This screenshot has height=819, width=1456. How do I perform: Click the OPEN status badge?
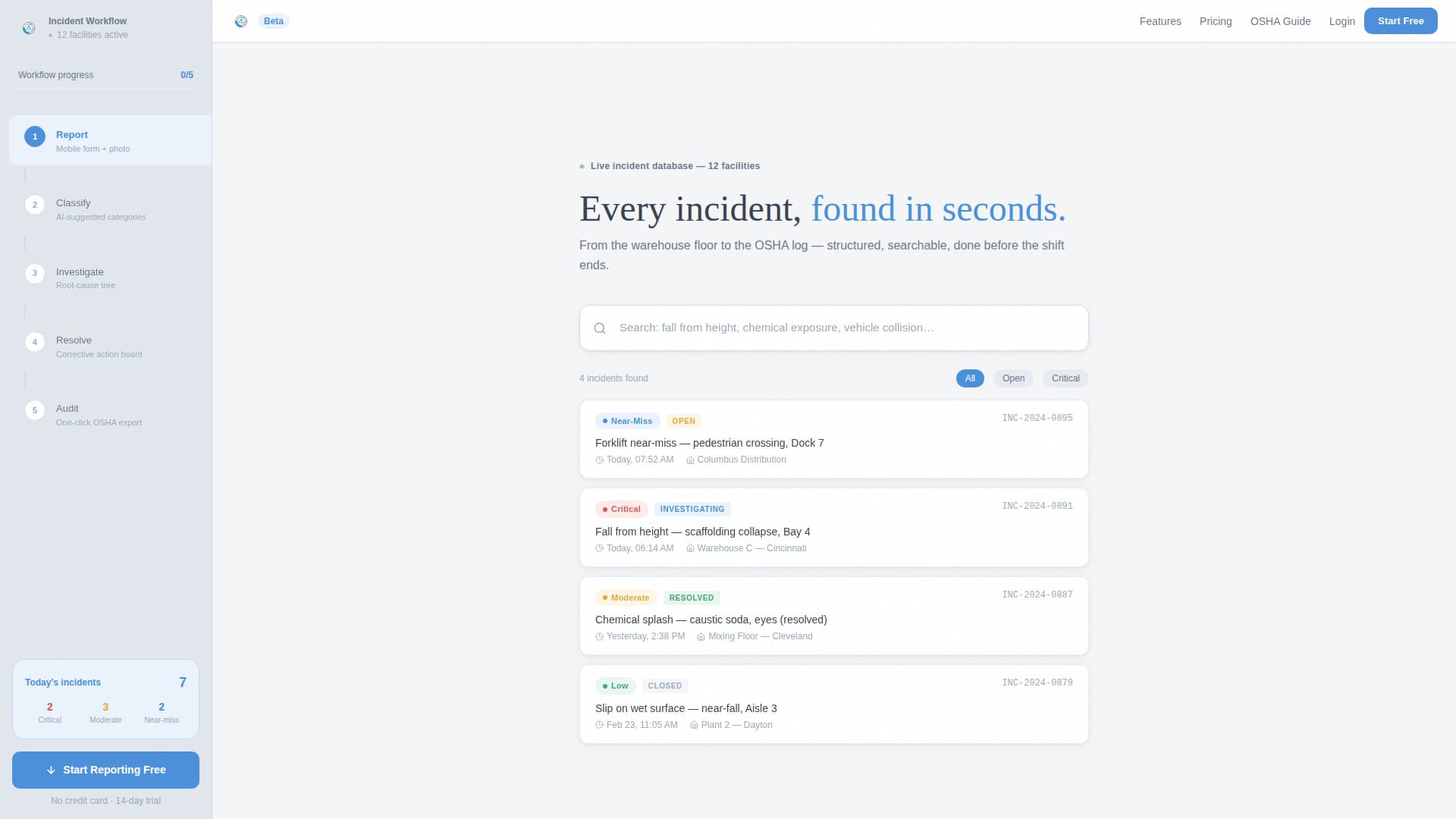tap(683, 422)
